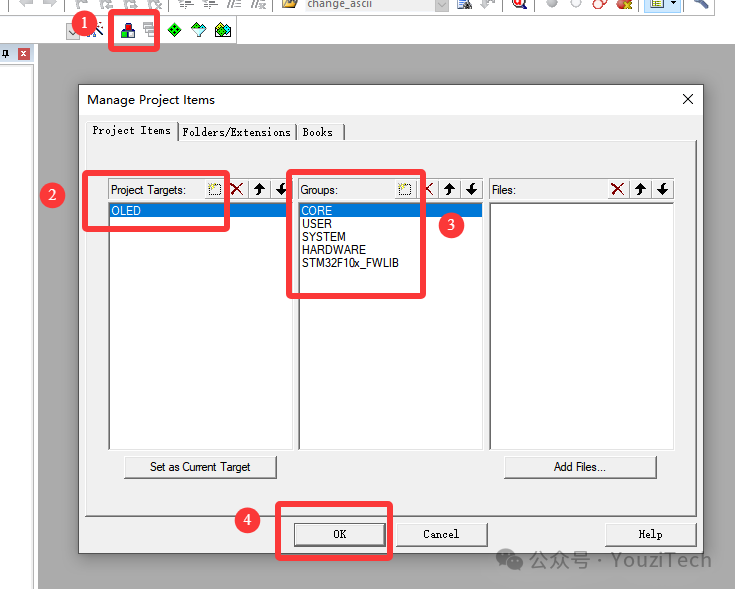
Task: Click the greyed Manage Multi-Project Workspace icon
Action: [x=149, y=30]
